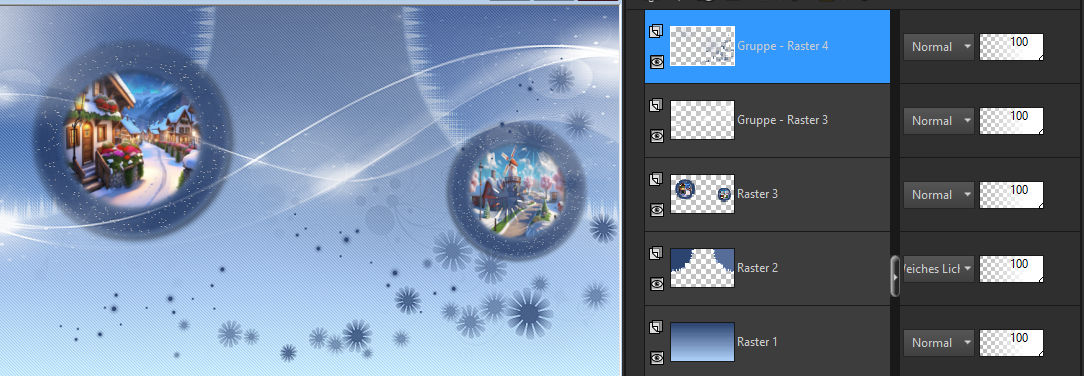This screenshot has height=376, width=1084.
Task: Toggle the eye icon of Raster 2
Action: [657, 283]
